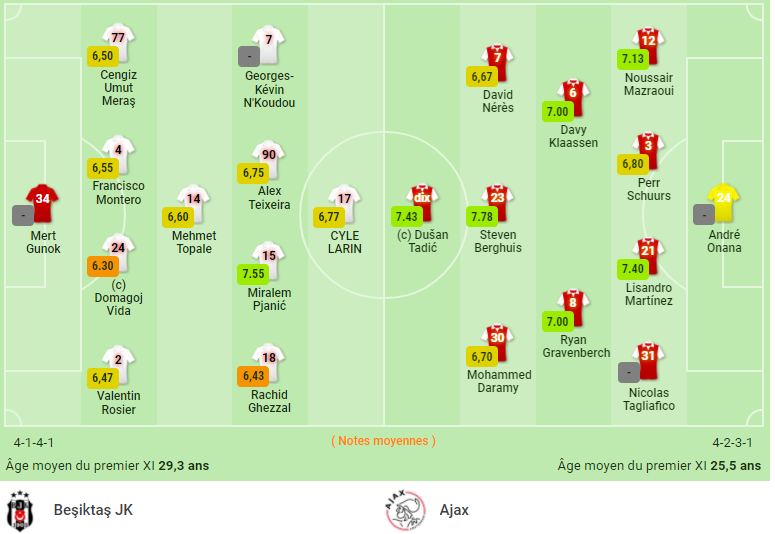Click Cyle Larin's number 17 shirt

click(344, 201)
